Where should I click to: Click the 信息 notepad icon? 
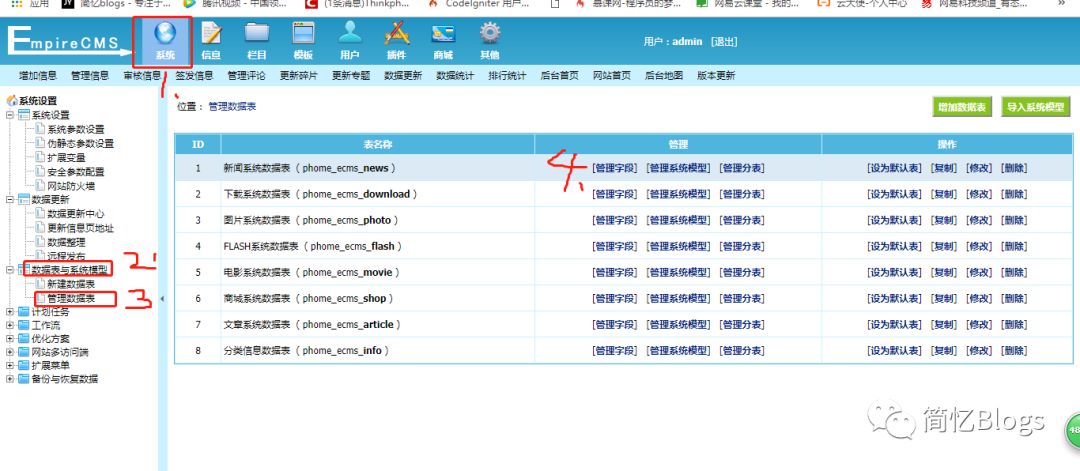pos(212,38)
